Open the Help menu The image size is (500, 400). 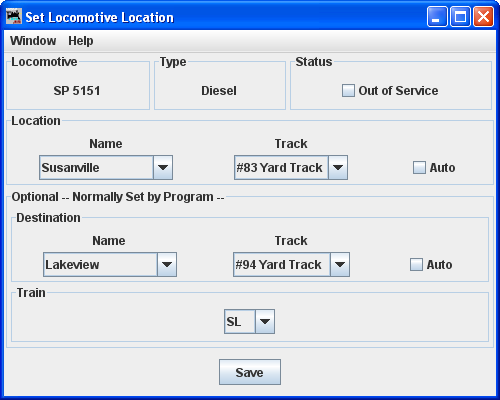coord(81,41)
